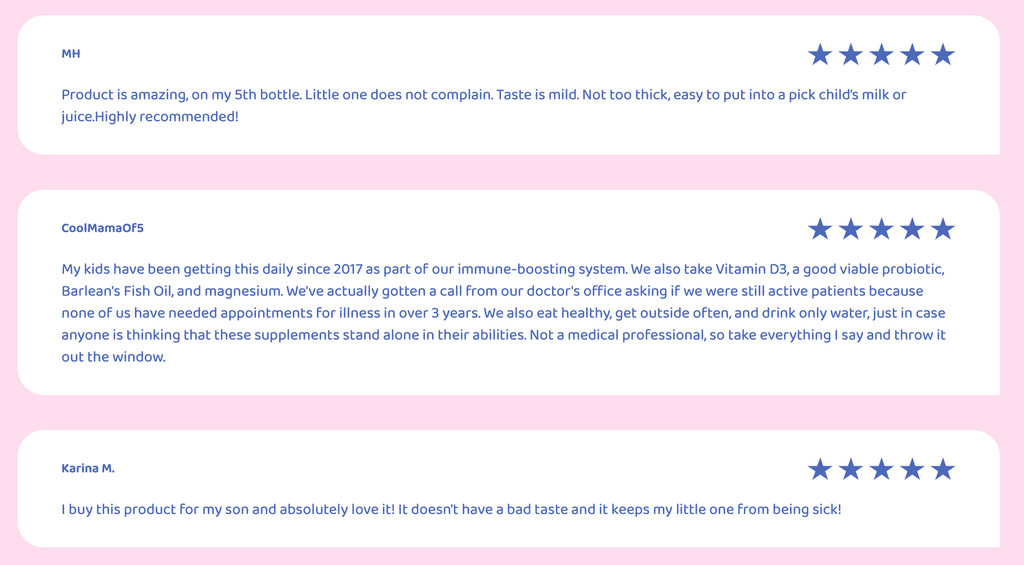Select the third star in MH's review
The width and height of the screenshot is (1024, 565).
(881, 55)
